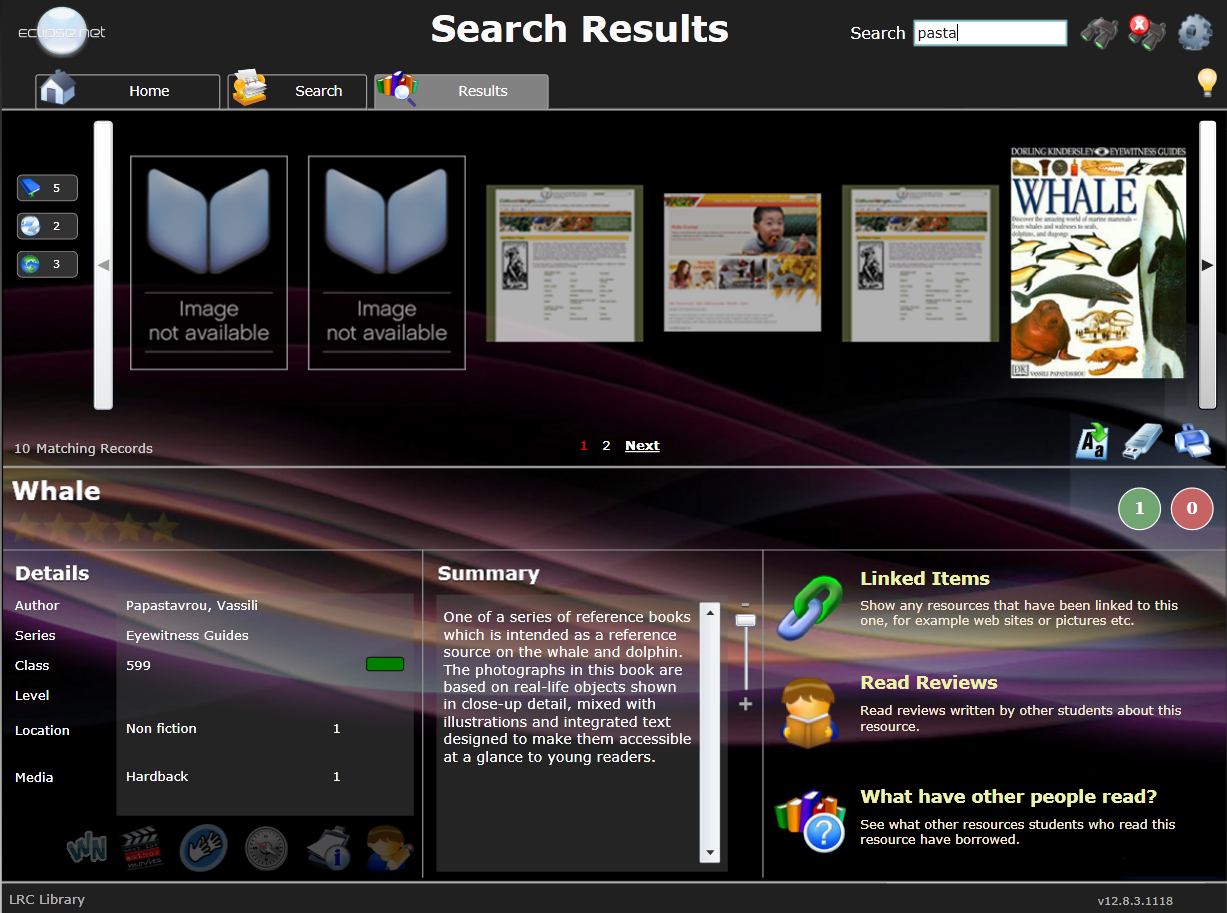Image resolution: width=1227 pixels, height=913 pixels.
Task: Click the binoculars search icon
Action: coord(1099,33)
